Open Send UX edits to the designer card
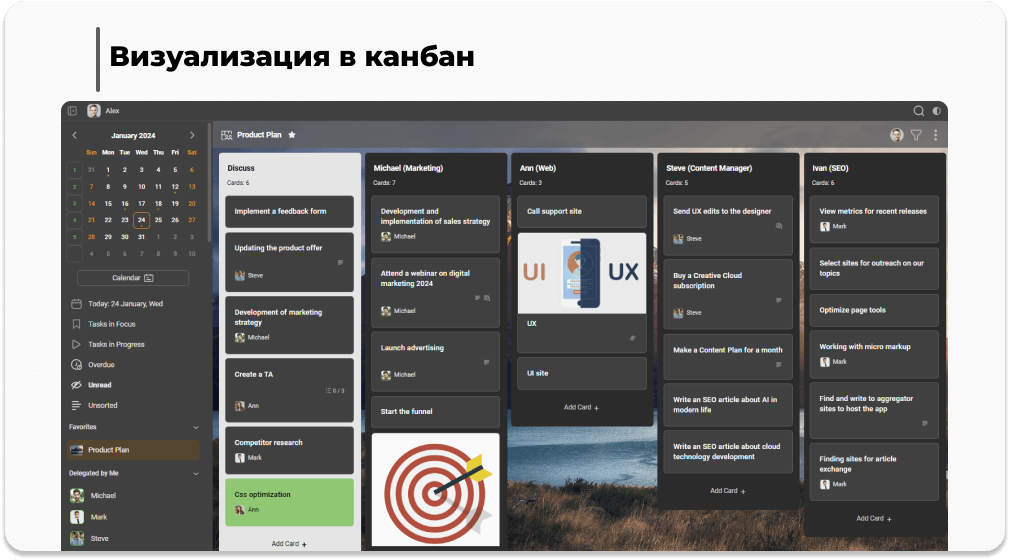1010x560 pixels. pyautogui.click(x=728, y=225)
